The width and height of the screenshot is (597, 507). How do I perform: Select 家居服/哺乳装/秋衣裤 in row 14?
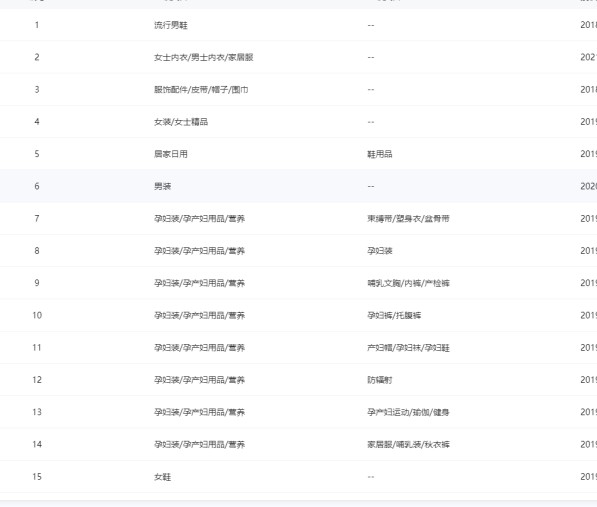point(408,445)
